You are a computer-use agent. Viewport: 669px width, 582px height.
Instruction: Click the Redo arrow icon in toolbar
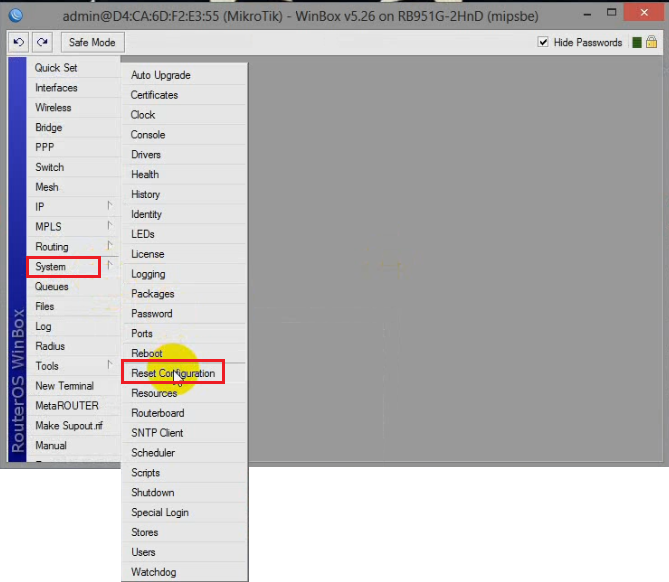(42, 42)
